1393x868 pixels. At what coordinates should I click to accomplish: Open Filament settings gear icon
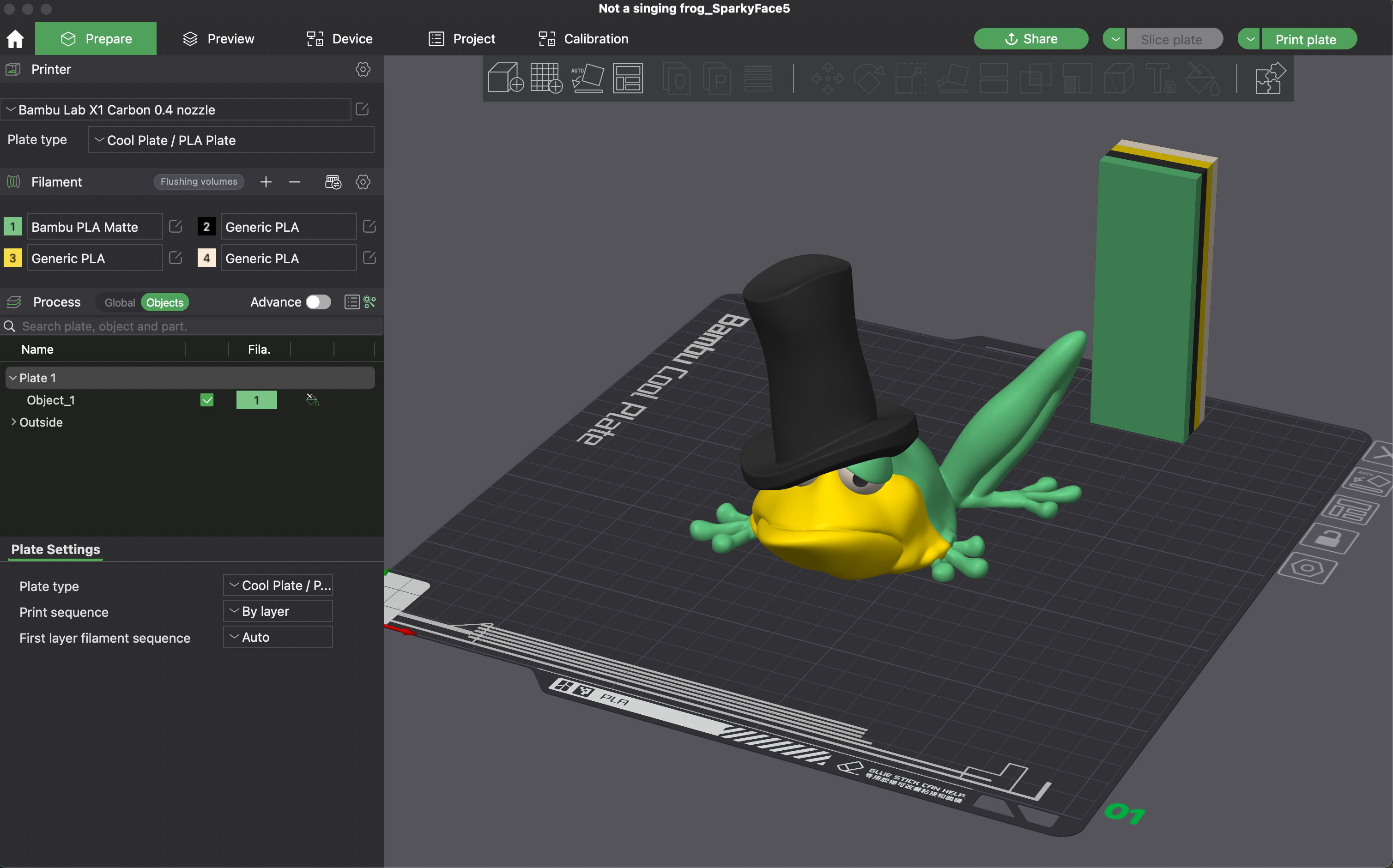coord(362,182)
